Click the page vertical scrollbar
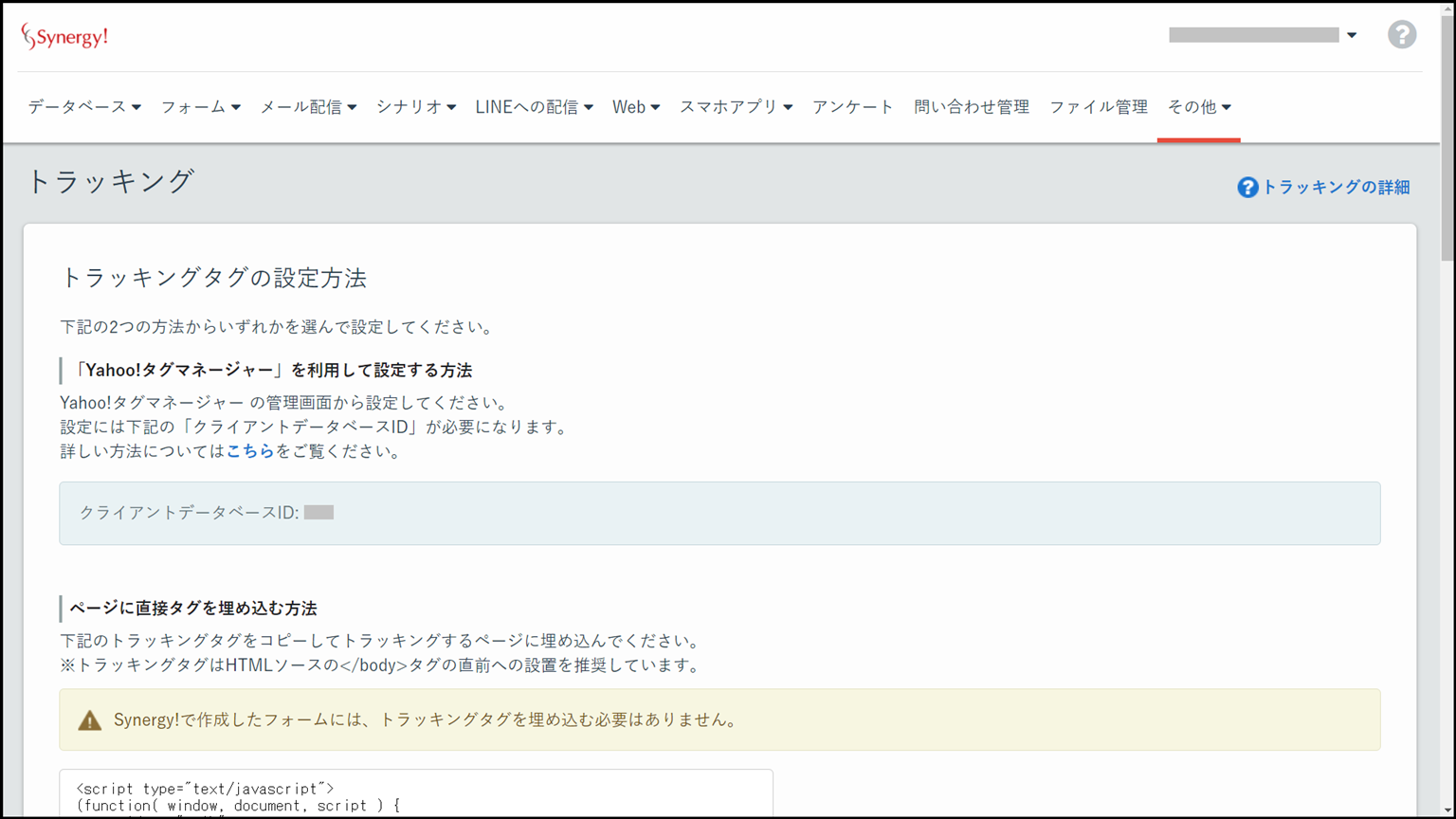 [x=1447, y=379]
